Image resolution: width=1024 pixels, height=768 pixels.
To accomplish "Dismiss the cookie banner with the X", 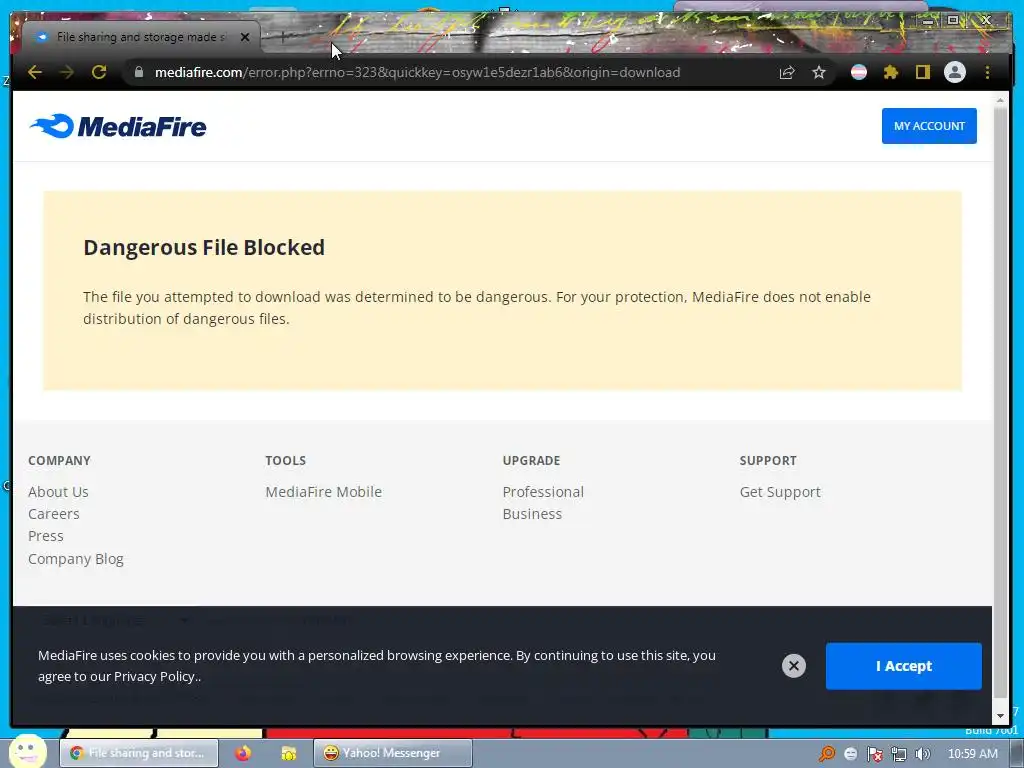I will (793, 666).
